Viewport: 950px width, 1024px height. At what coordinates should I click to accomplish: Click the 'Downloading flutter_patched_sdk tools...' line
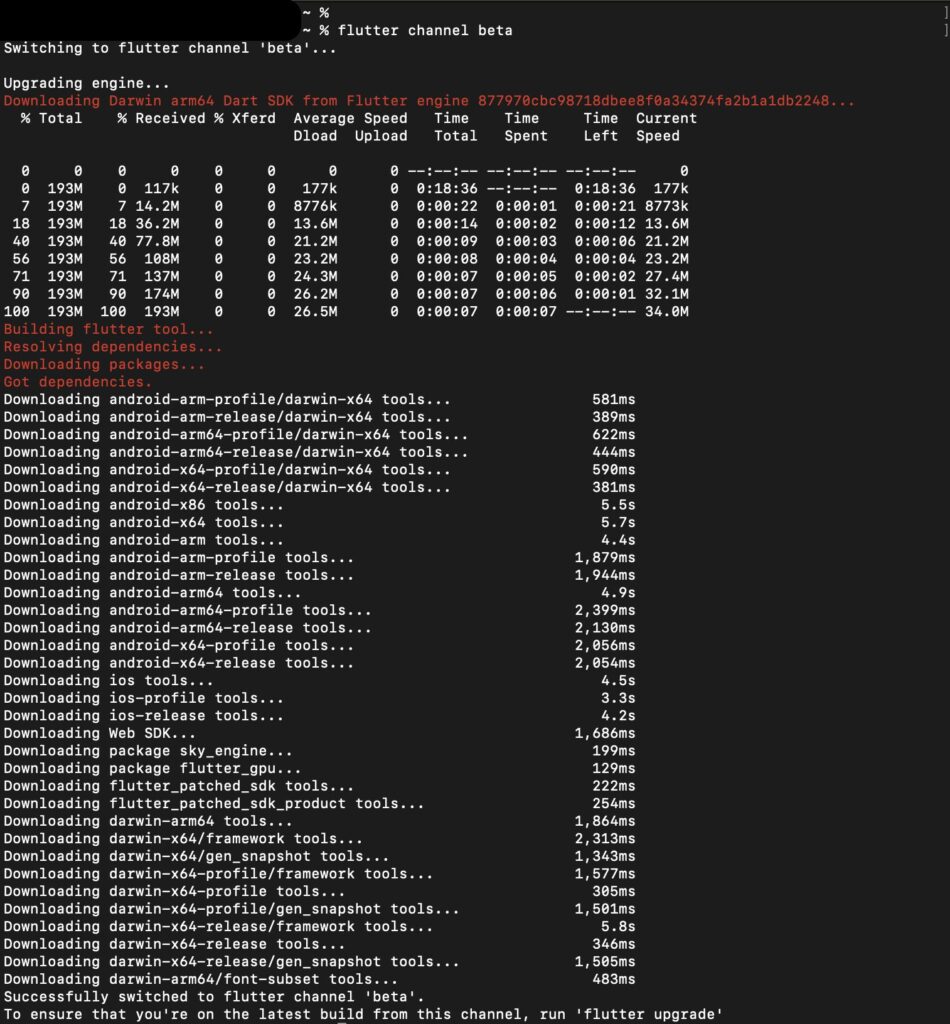click(178, 787)
